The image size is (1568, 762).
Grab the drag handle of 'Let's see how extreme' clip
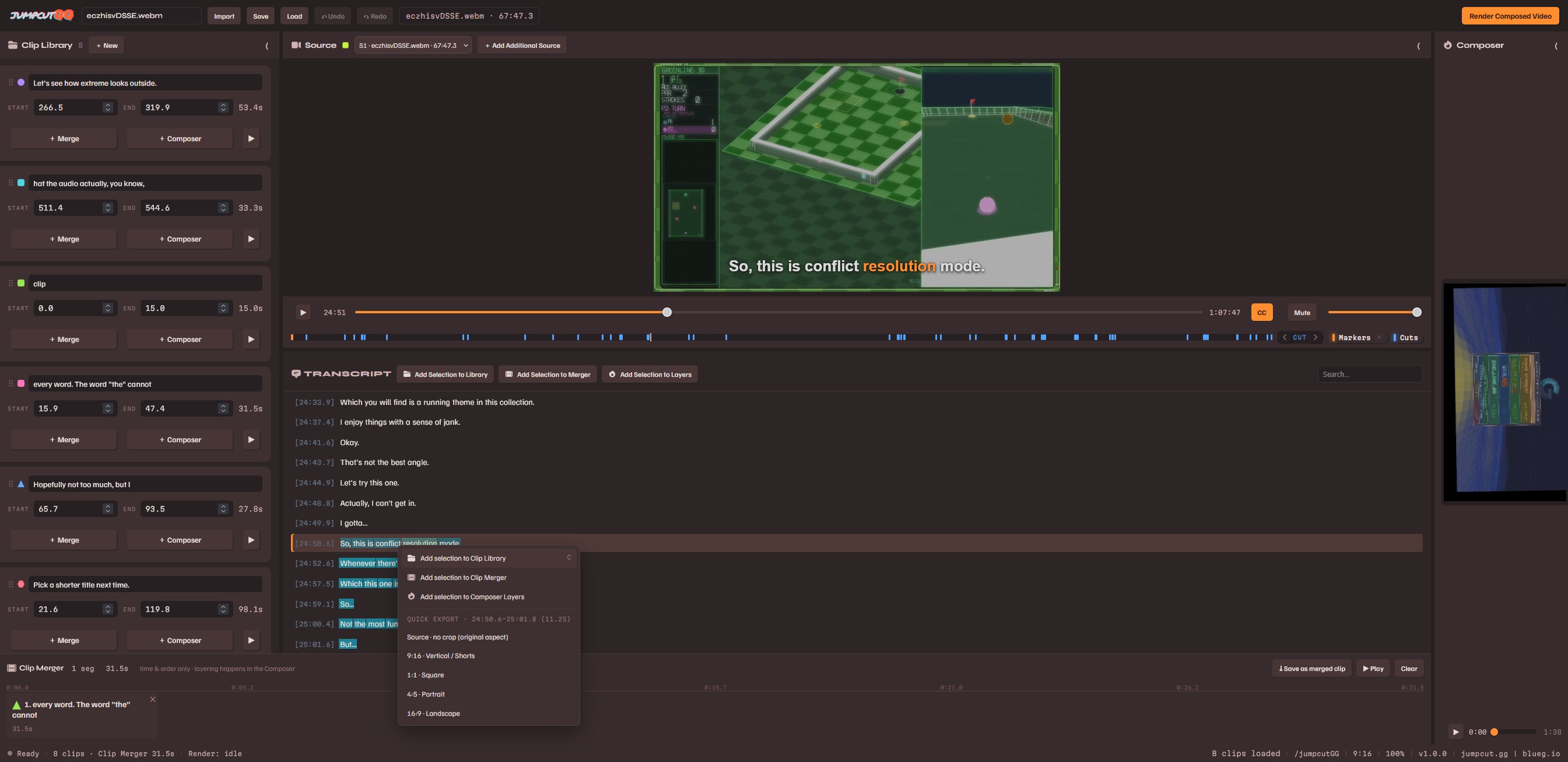pos(10,82)
